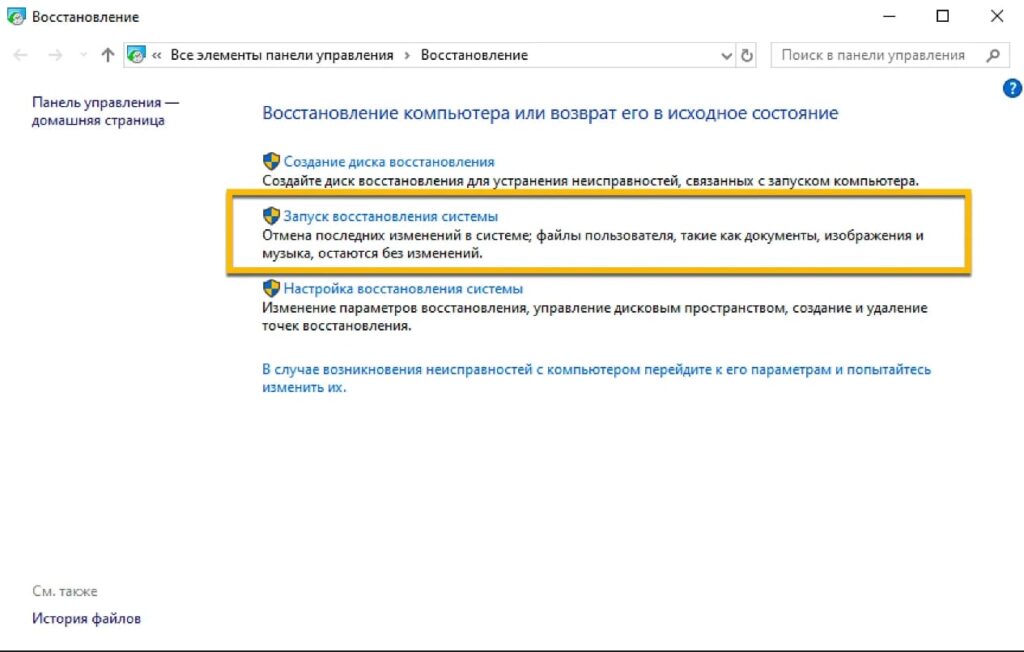The image size is (1024, 652).
Task: Click the search magnifier icon
Action: pyautogui.click(x=993, y=56)
